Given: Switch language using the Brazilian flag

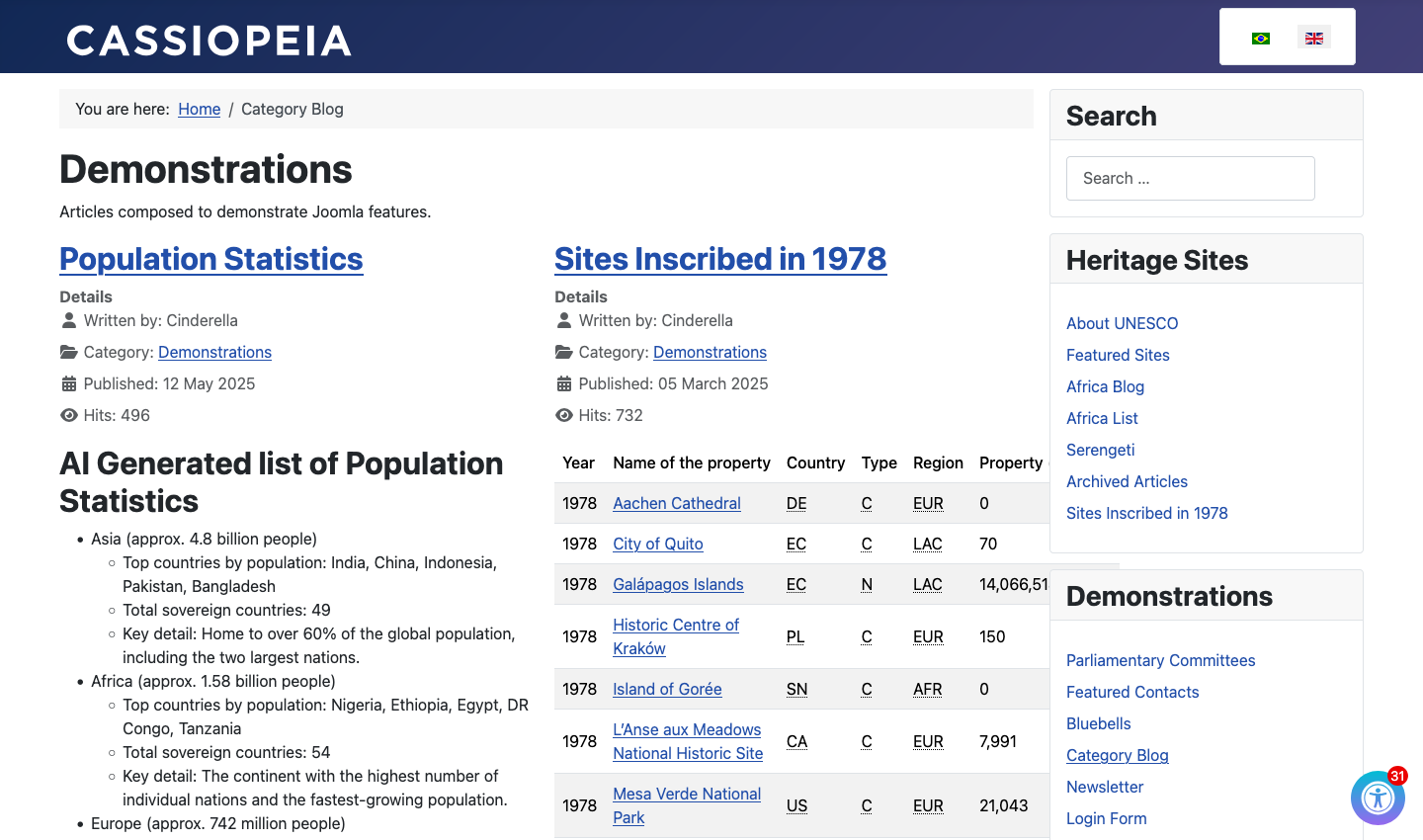Looking at the screenshot, I should (1261, 39).
